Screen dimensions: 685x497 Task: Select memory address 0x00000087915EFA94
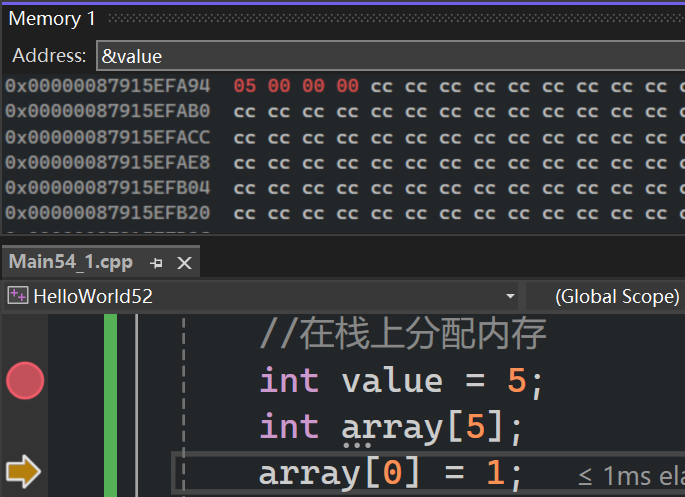point(108,86)
